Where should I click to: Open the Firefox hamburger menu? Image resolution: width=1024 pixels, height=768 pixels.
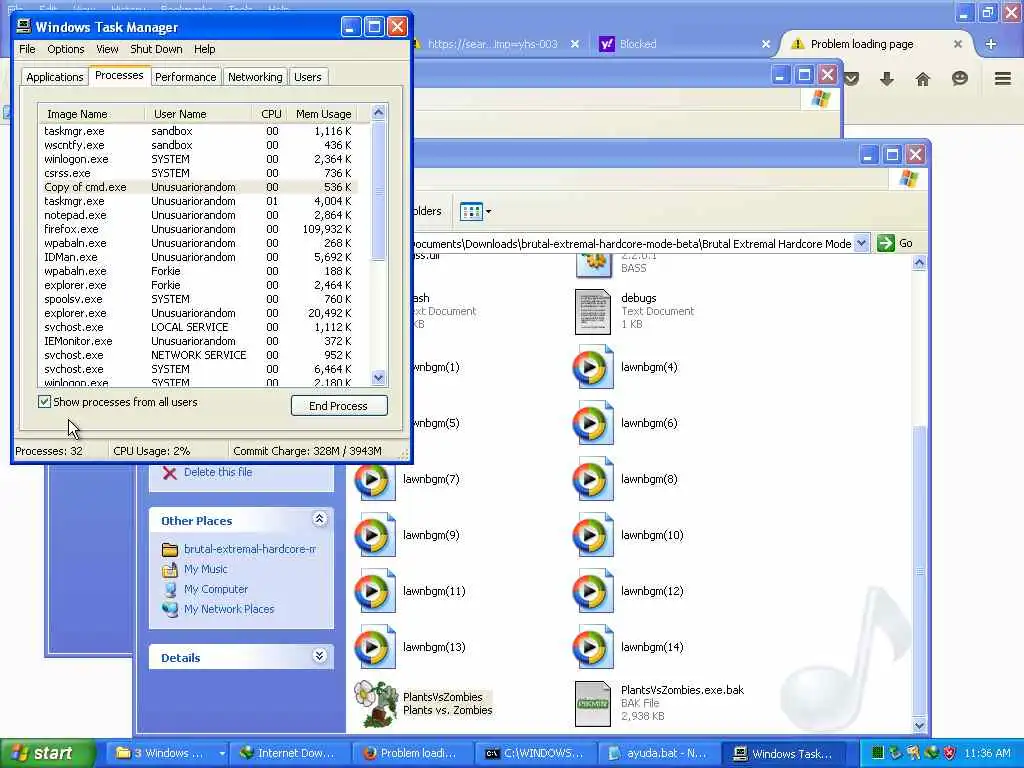(x=1002, y=79)
